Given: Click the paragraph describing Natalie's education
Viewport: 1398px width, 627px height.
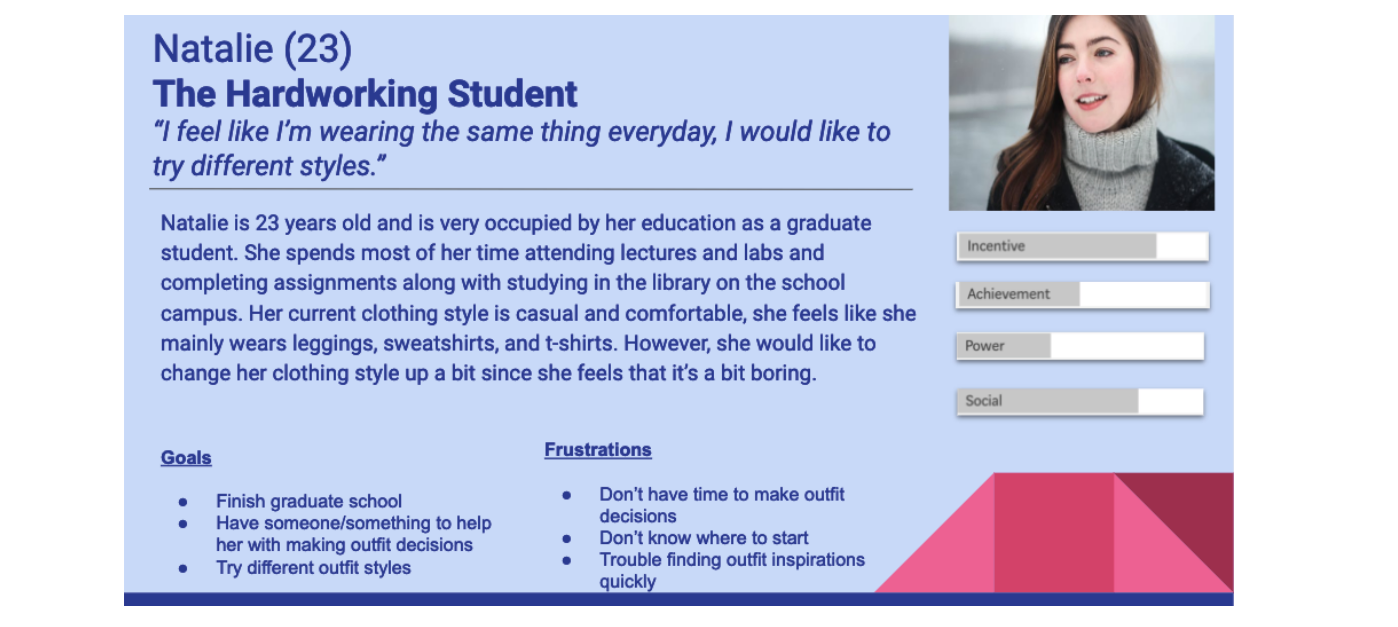Looking at the screenshot, I should point(538,298).
